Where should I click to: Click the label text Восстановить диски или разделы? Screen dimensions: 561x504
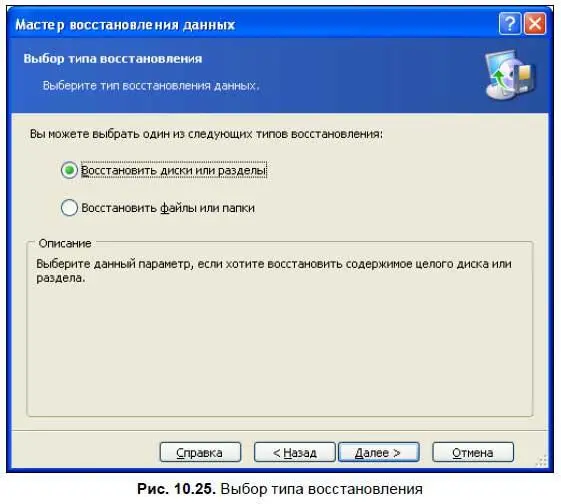174,170
